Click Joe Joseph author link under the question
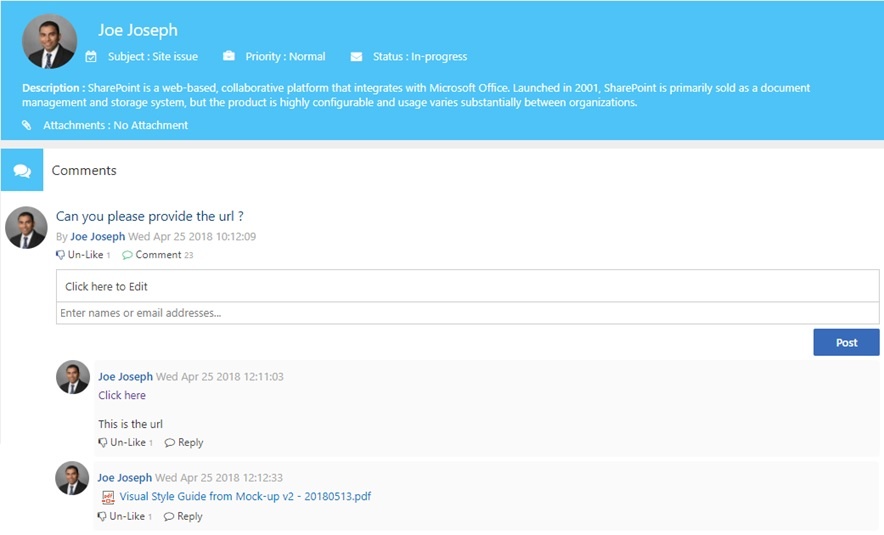 98,237
